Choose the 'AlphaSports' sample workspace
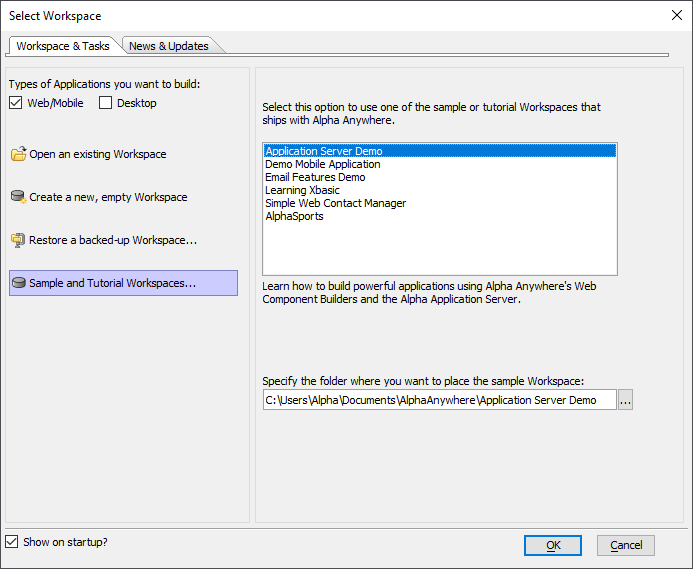This screenshot has height=569, width=693. click(440, 216)
